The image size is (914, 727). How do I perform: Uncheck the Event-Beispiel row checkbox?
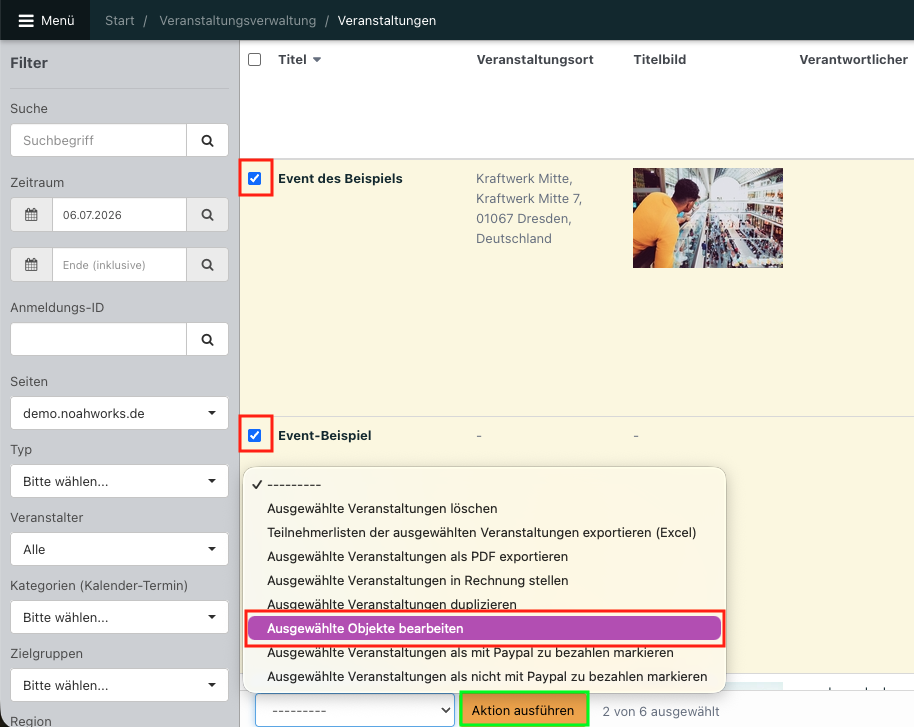click(x=255, y=436)
